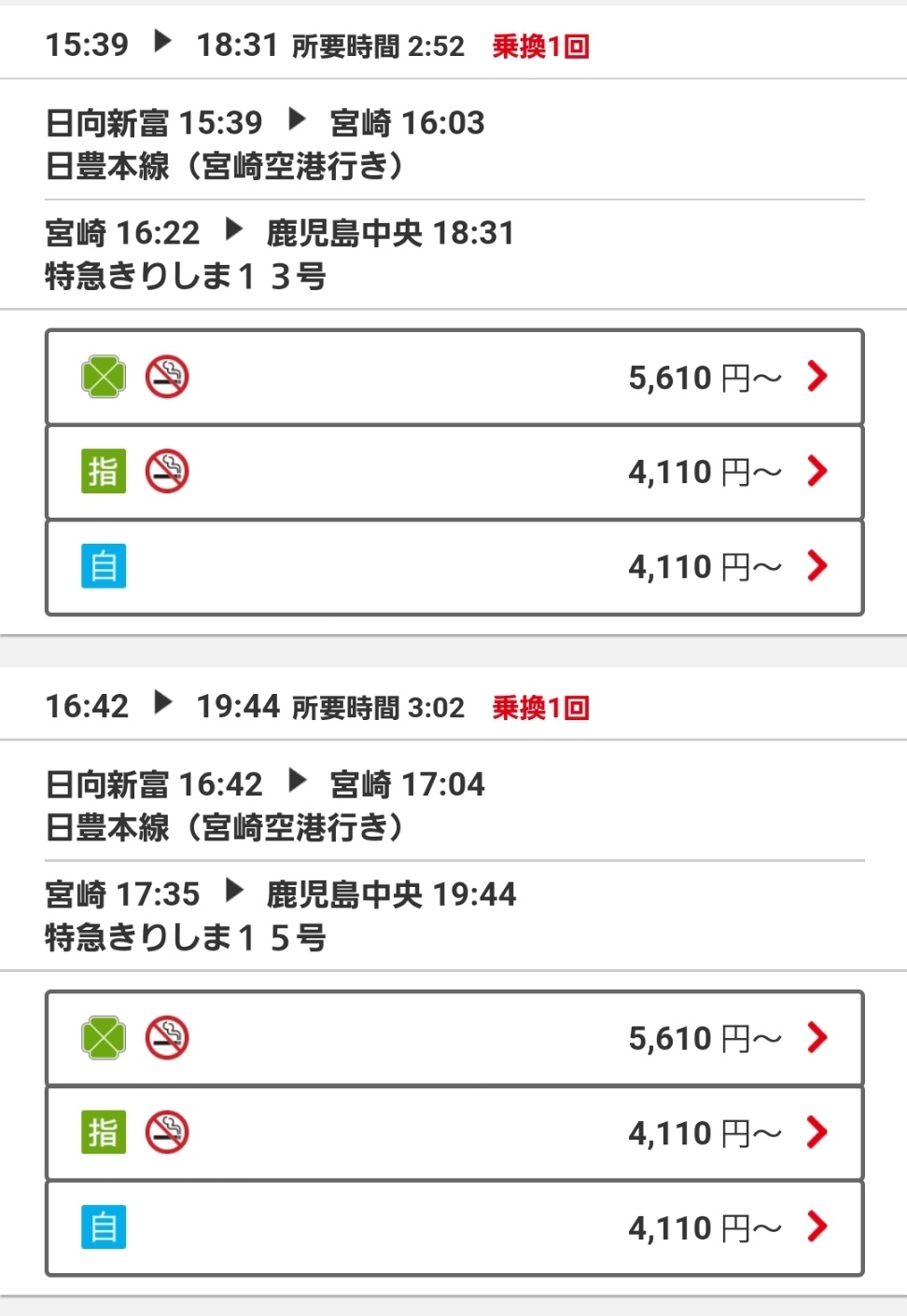Screen dimensions: 907x1316
Task: Tap 乗換1回 label on 16:42 departure
Action: coord(541,708)
